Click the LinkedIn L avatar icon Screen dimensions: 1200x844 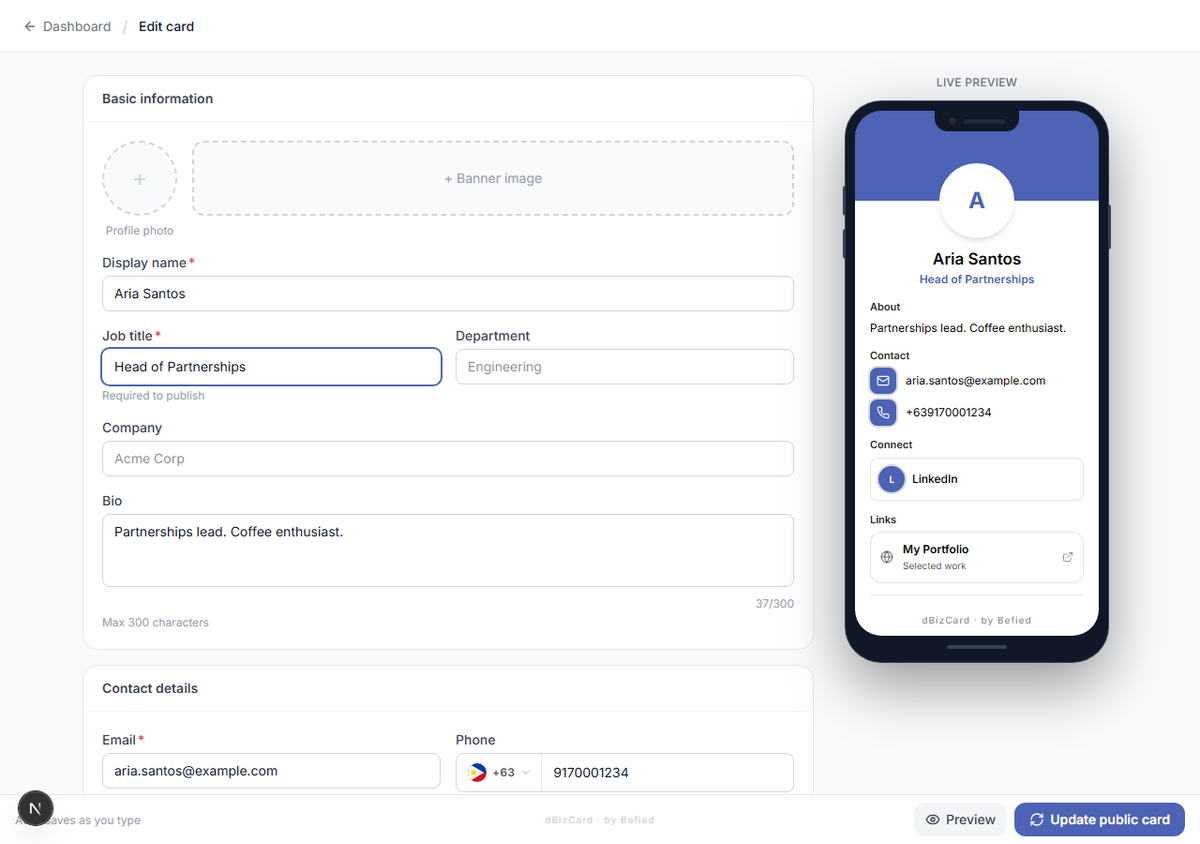tap(891, 479)
